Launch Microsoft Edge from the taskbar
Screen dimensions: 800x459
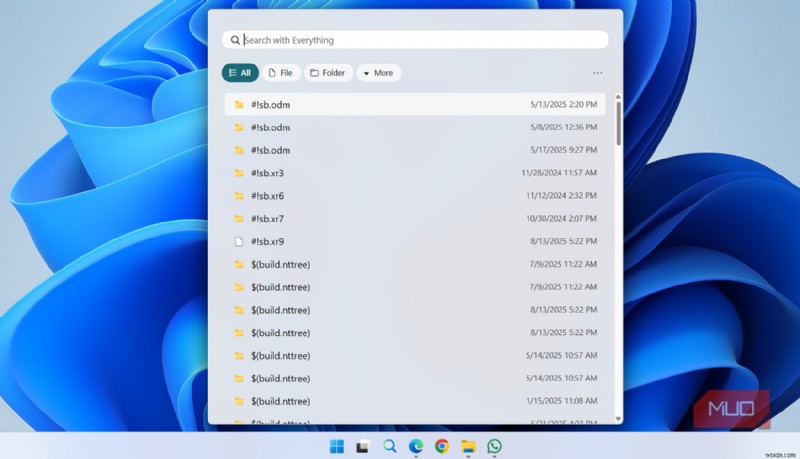416,447
